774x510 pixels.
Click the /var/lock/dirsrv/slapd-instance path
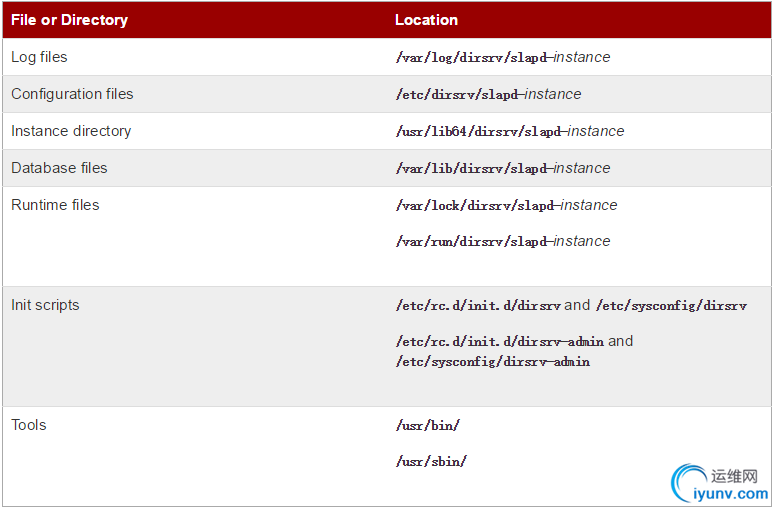506,205
